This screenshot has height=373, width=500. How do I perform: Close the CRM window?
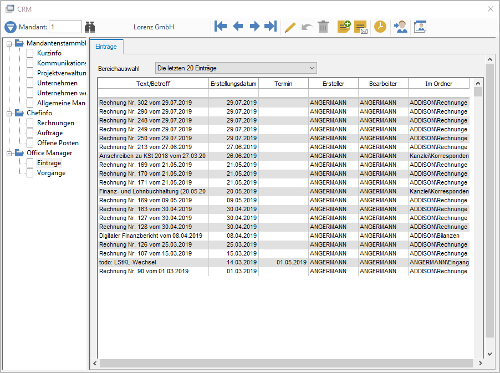490,9
